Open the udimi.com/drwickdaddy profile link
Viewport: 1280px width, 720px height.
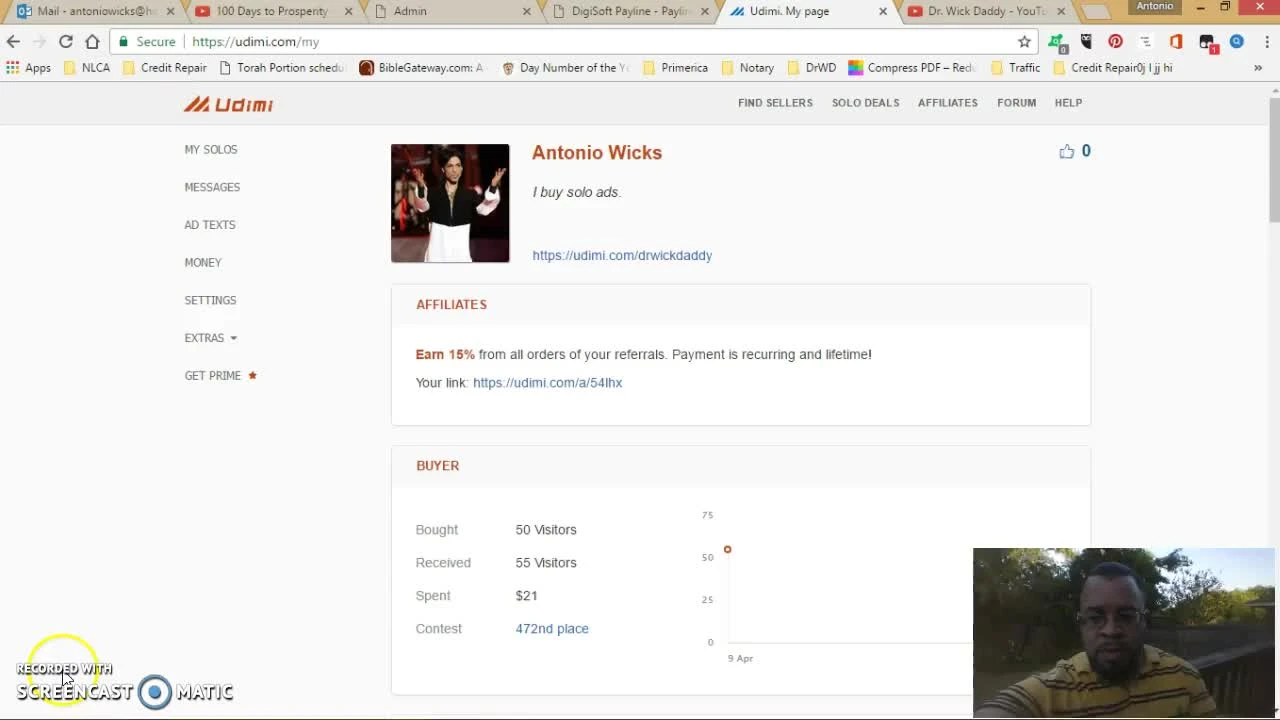click(622, 255)
